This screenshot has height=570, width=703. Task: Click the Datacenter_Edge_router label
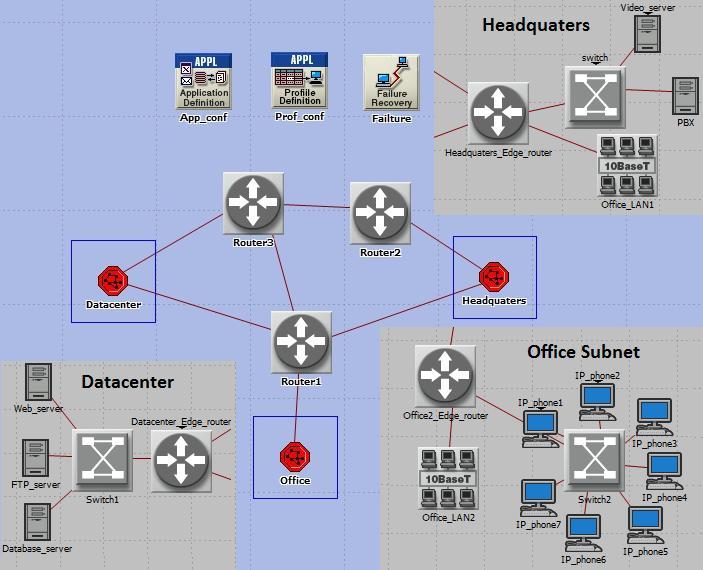pos(181,422)
